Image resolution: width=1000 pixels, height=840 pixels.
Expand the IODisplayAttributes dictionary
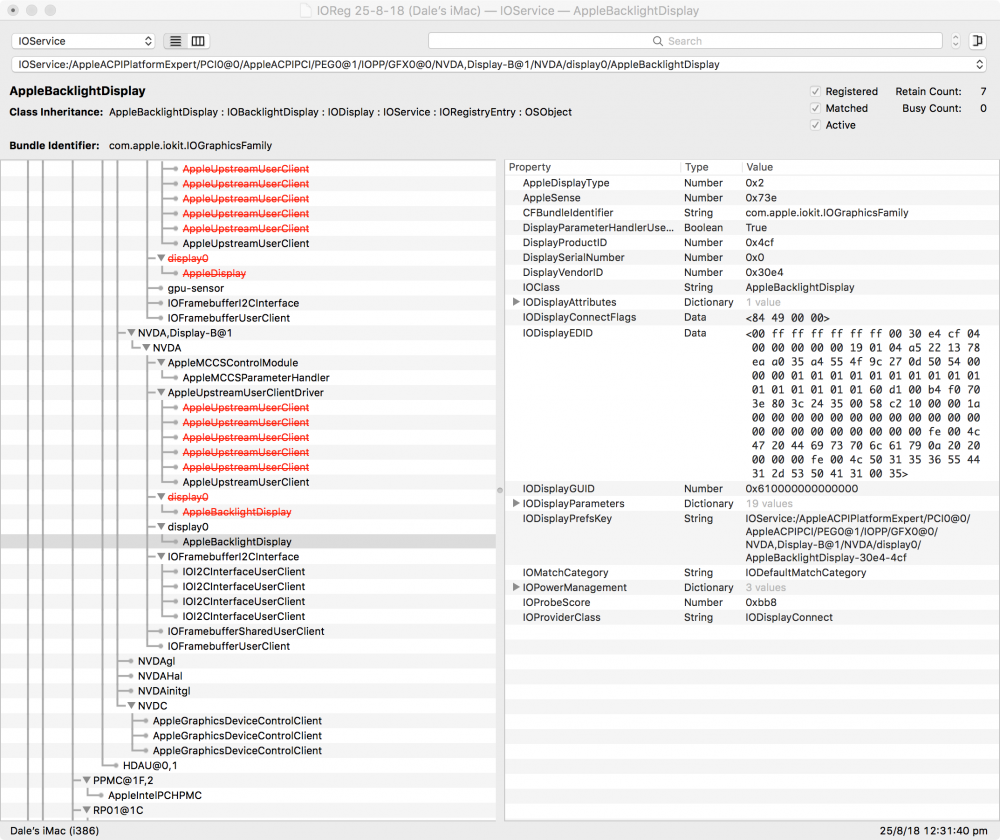pos(515,302)
